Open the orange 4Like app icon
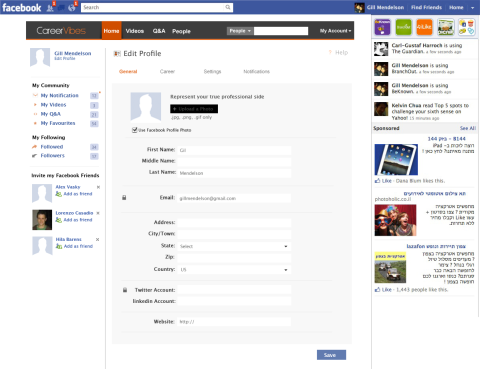480x369 pixels. click(x=424, y=27)
